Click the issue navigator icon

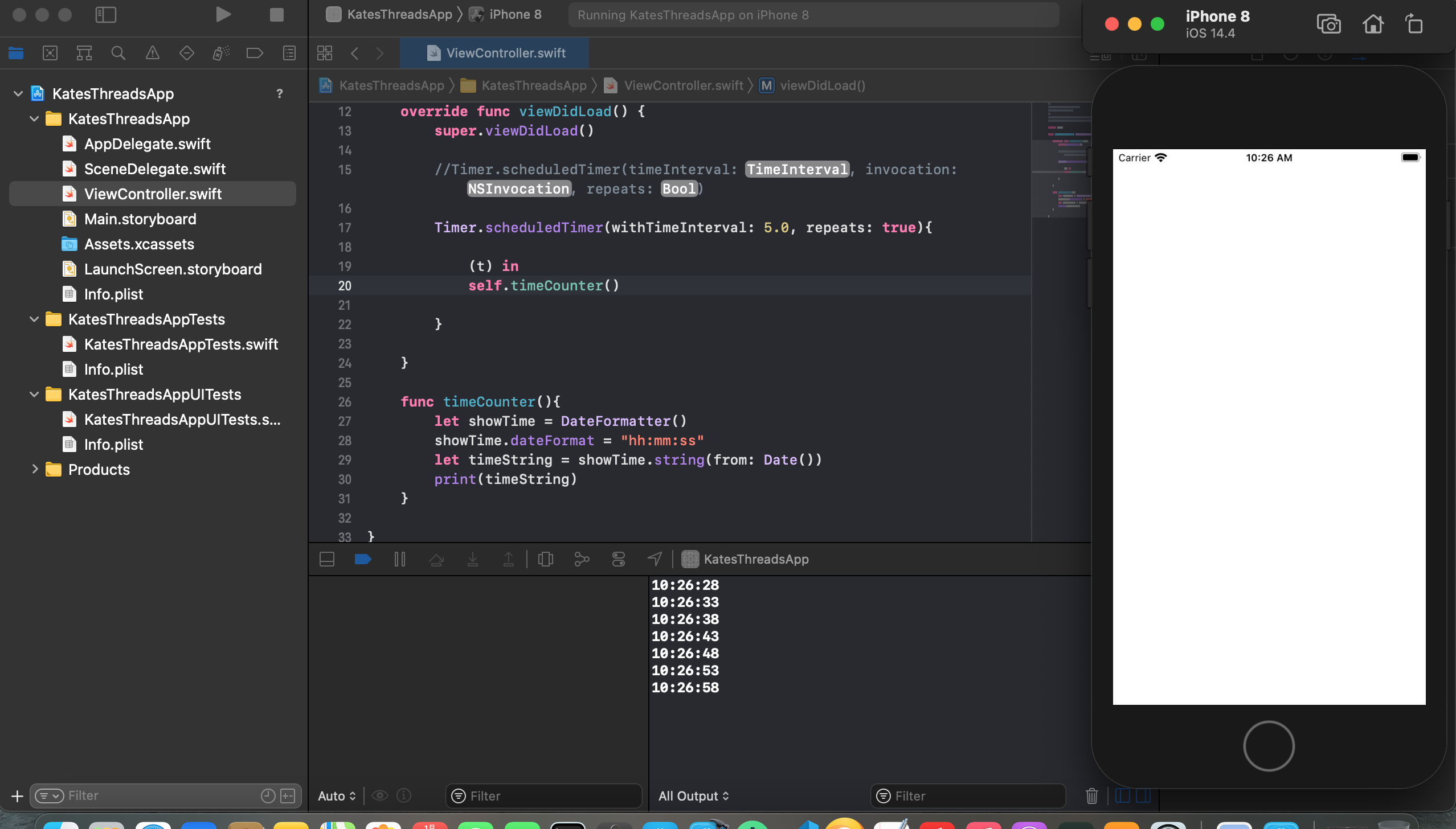152,53
